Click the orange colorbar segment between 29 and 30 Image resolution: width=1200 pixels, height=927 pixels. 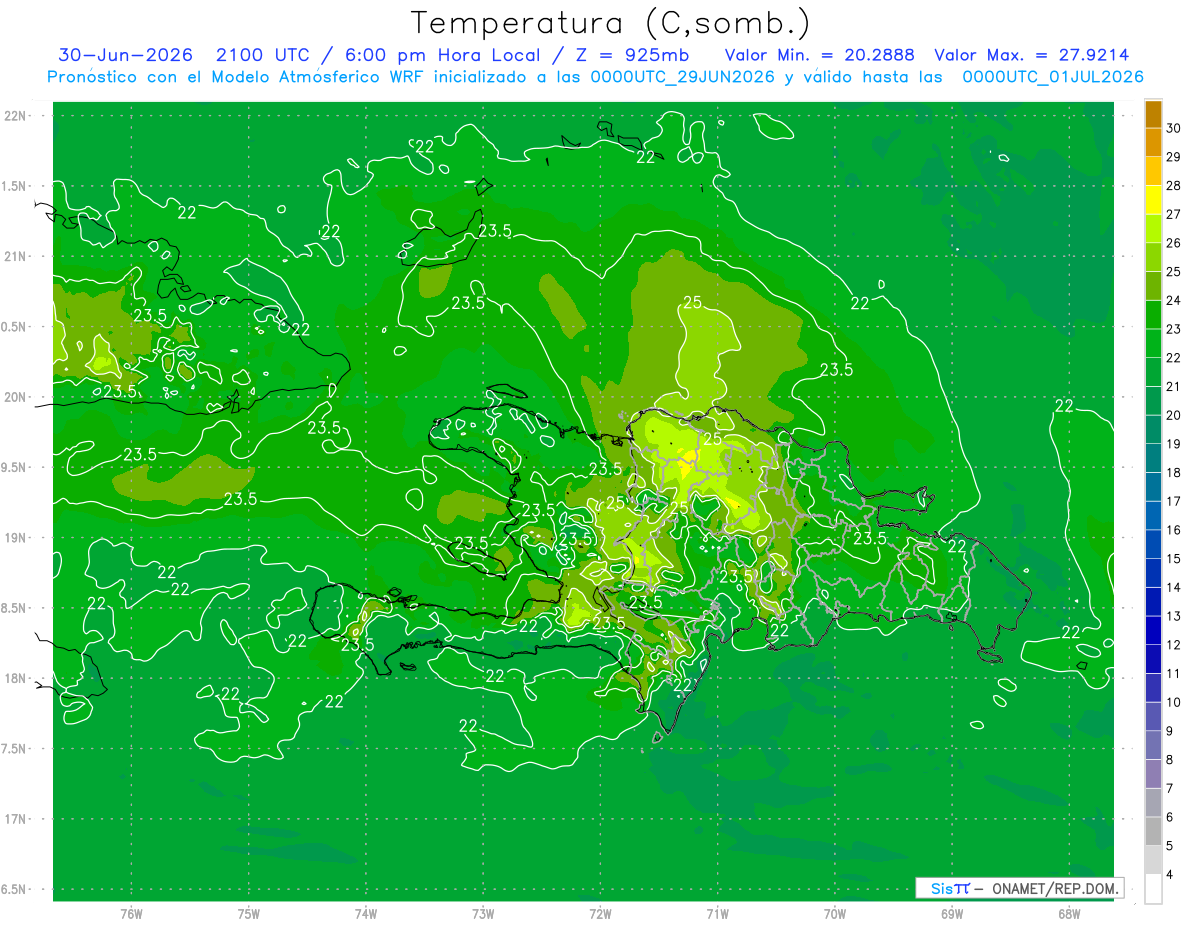(1153, 143)
